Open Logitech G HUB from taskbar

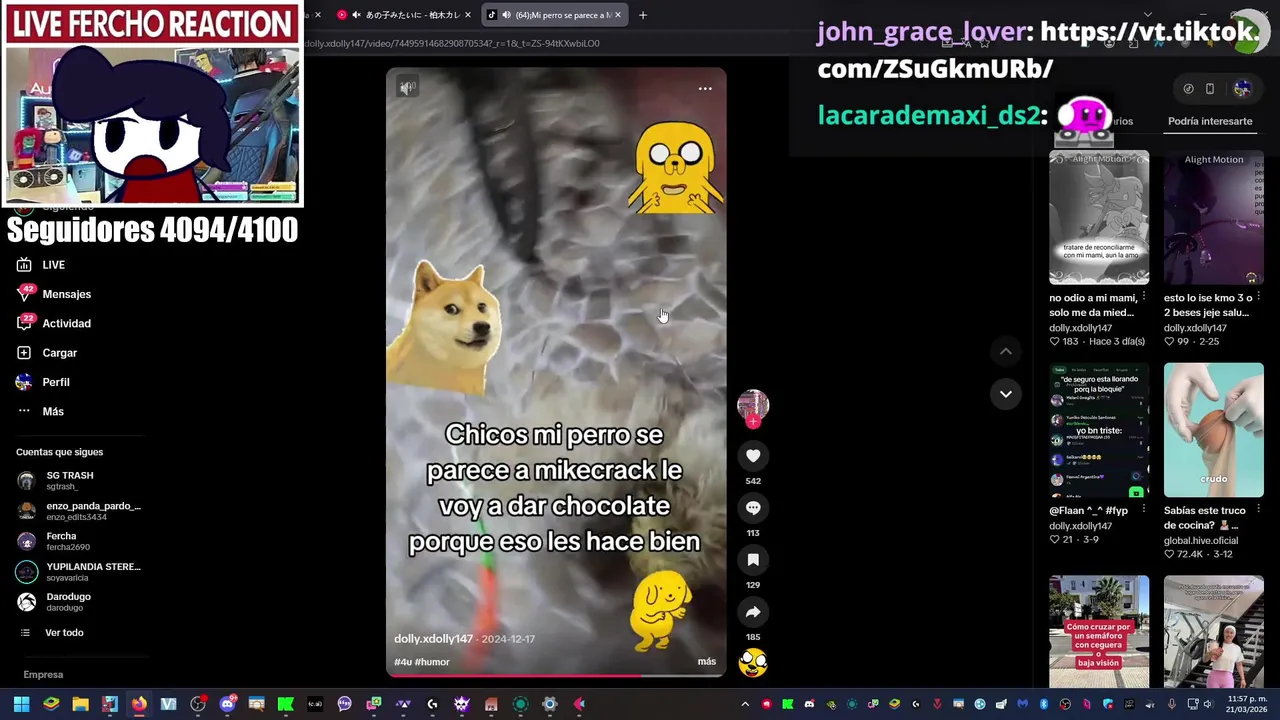[432, 704]
